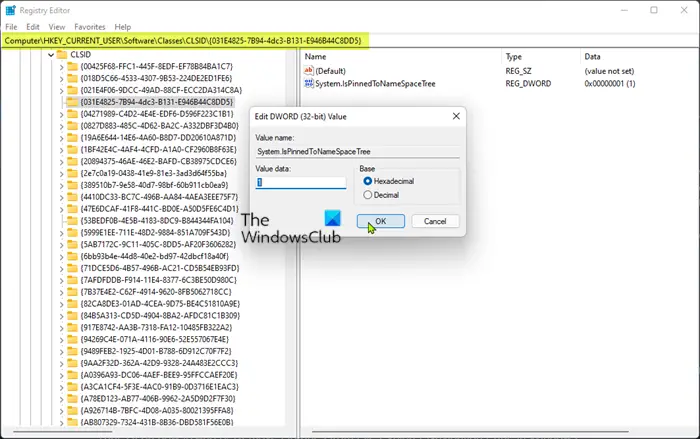Image resolution: width=700 pixels, height=439 pixels.
Task: Click the tree pane horizontal scrollbar
Action: [x=62, y=432]
